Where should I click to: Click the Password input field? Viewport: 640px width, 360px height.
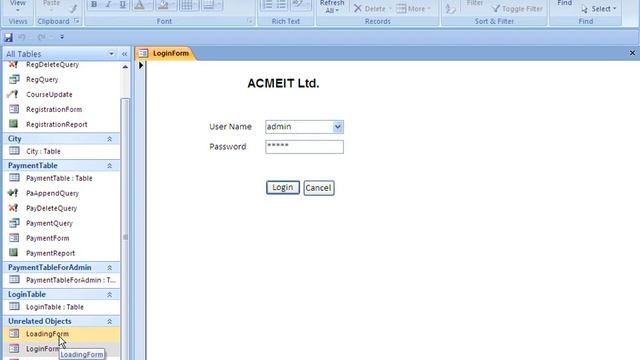point(304,147)
